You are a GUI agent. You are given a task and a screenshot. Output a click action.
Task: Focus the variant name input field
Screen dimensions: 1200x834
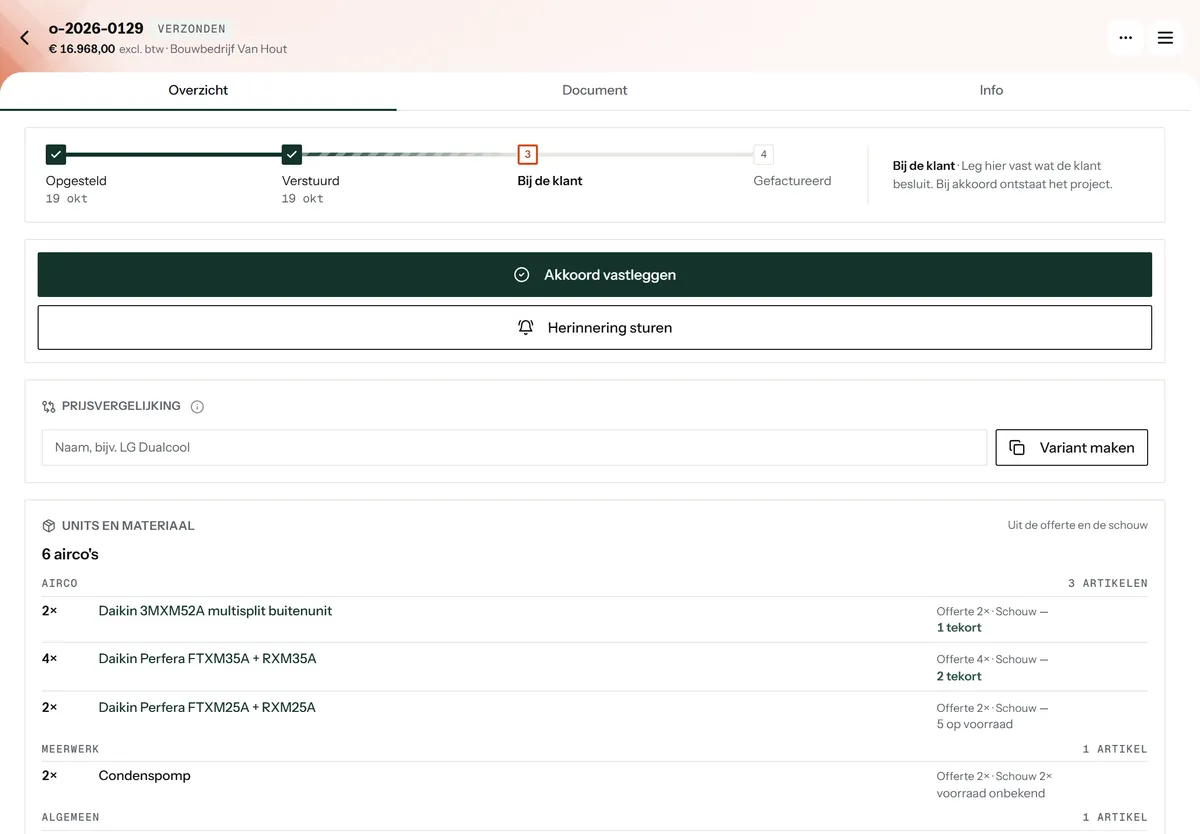(514, 448)
